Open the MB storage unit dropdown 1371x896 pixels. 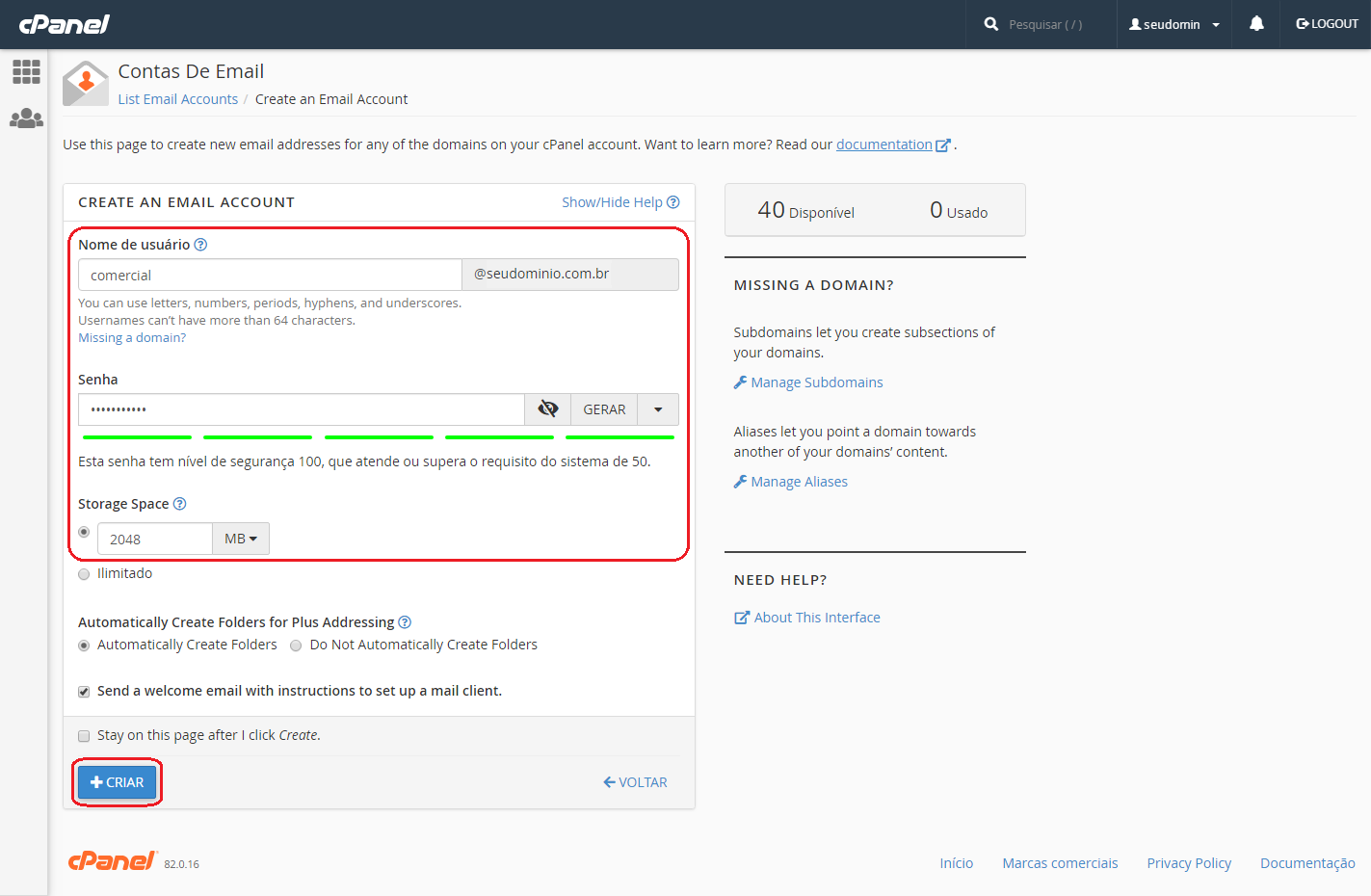241,539
